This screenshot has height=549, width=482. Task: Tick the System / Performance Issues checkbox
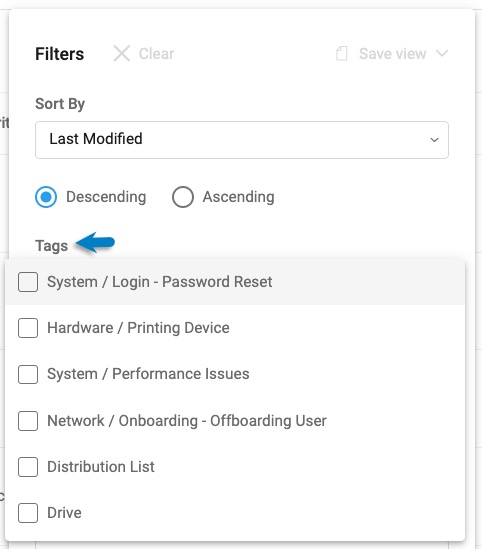[28, 374]
